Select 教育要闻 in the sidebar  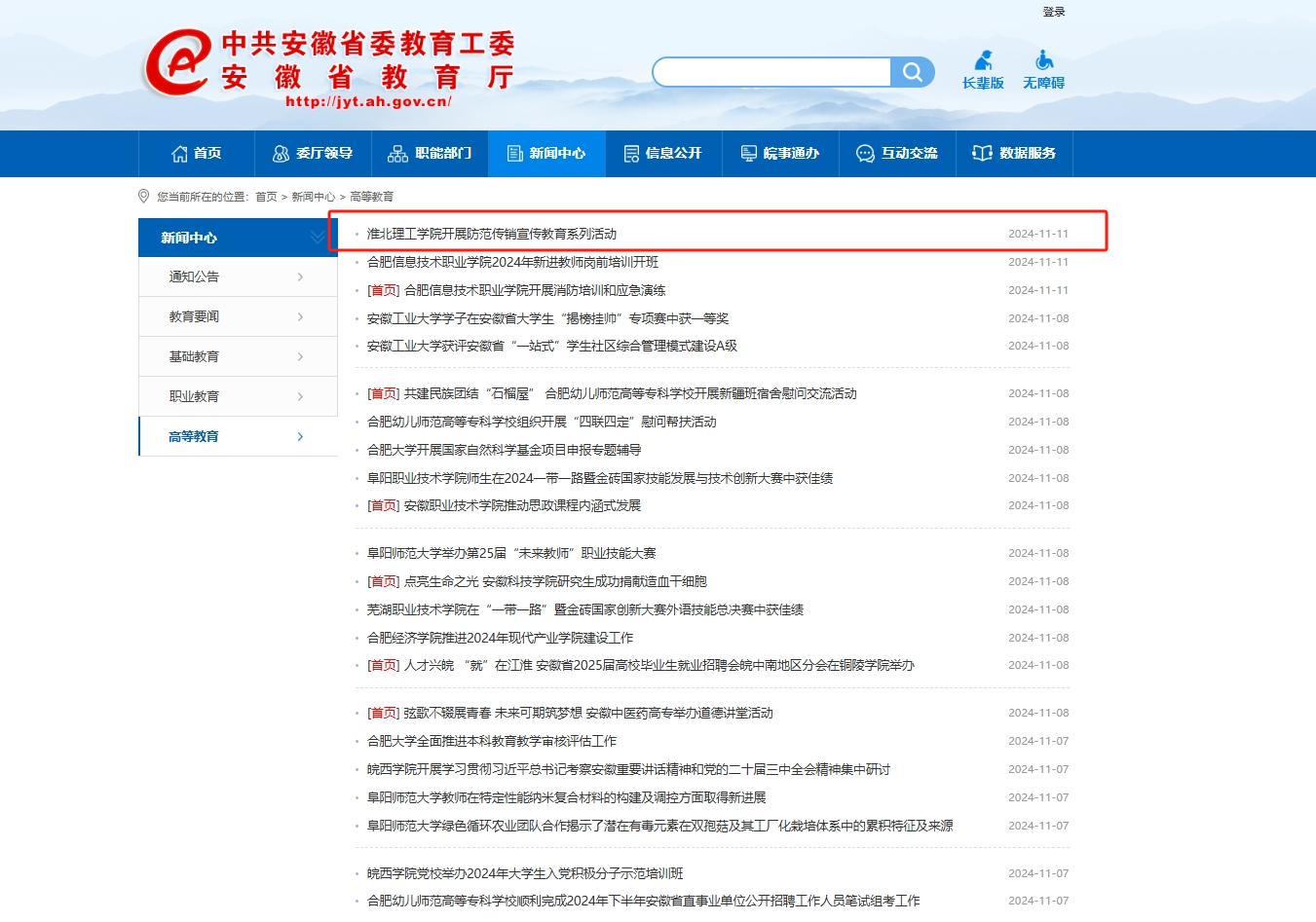[194, 316]
